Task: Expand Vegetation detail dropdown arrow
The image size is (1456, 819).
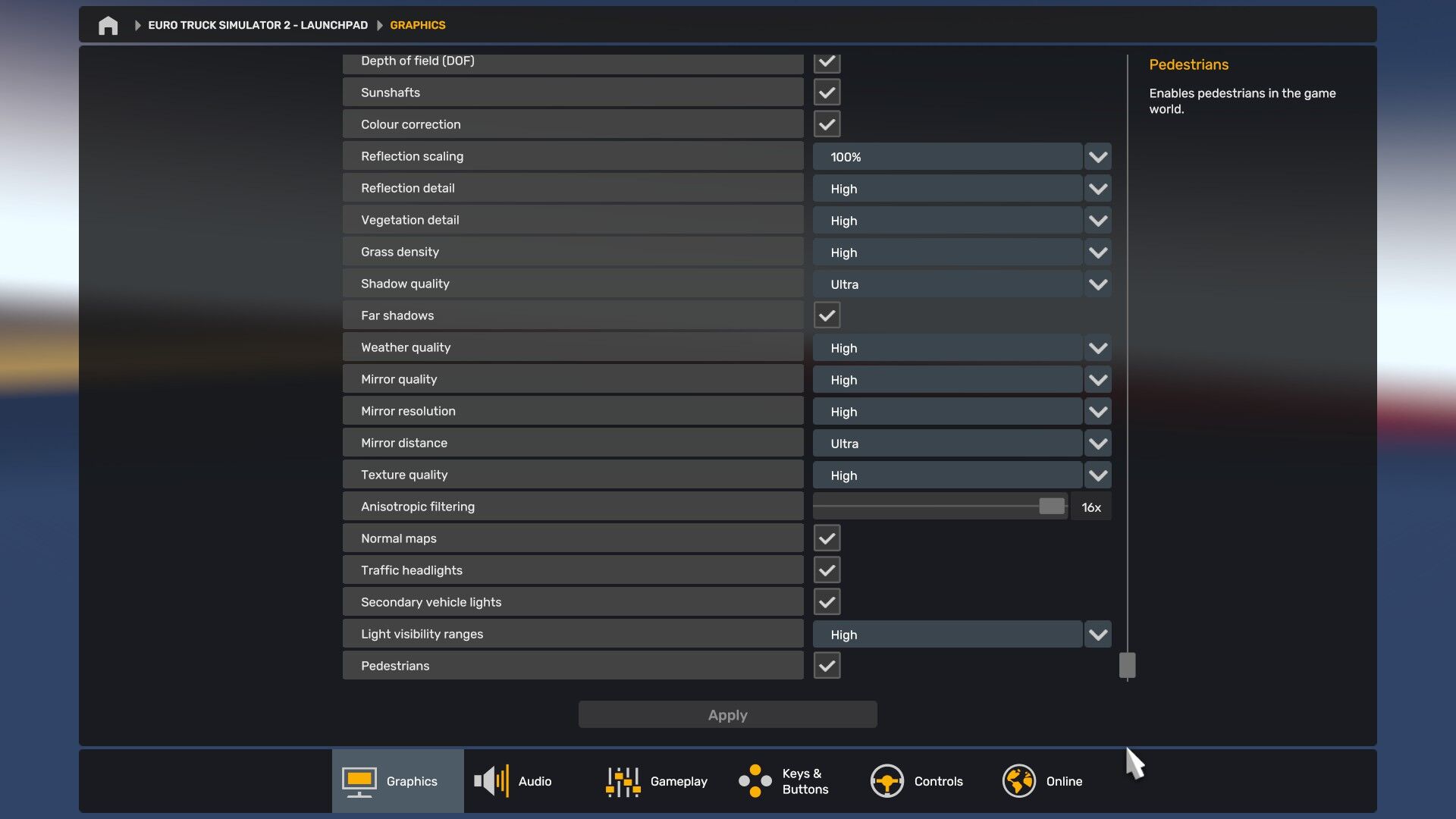Action: (1098, 221)
